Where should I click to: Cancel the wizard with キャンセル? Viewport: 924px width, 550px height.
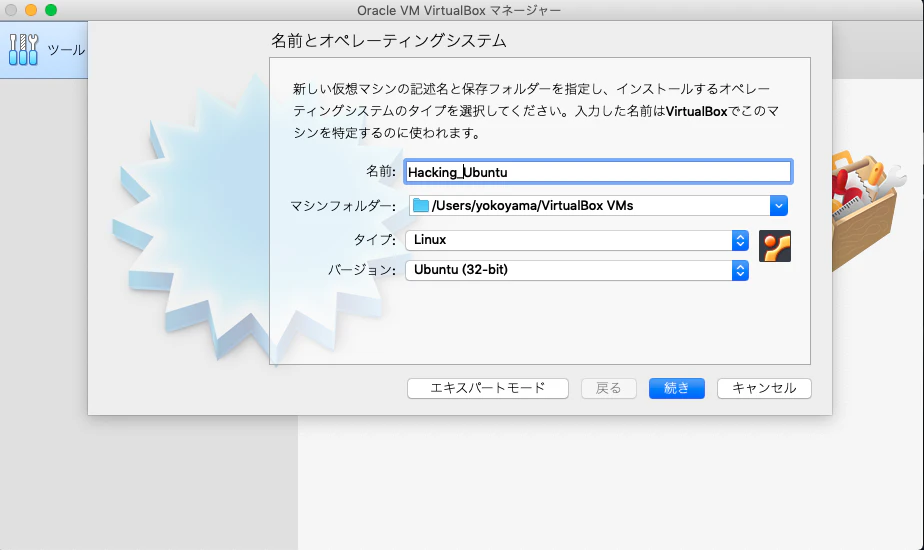click(764, 388)
